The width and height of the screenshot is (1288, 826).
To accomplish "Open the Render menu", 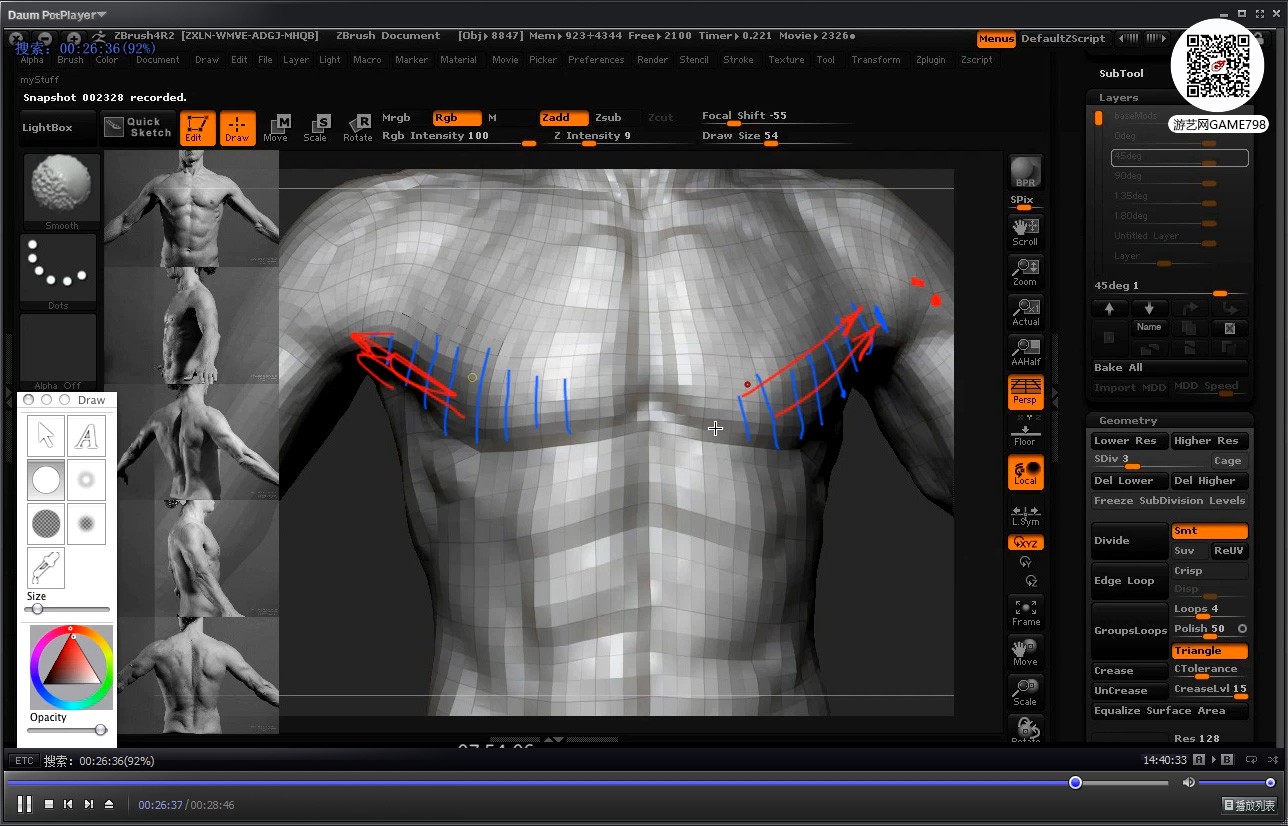I will point(652,60).
